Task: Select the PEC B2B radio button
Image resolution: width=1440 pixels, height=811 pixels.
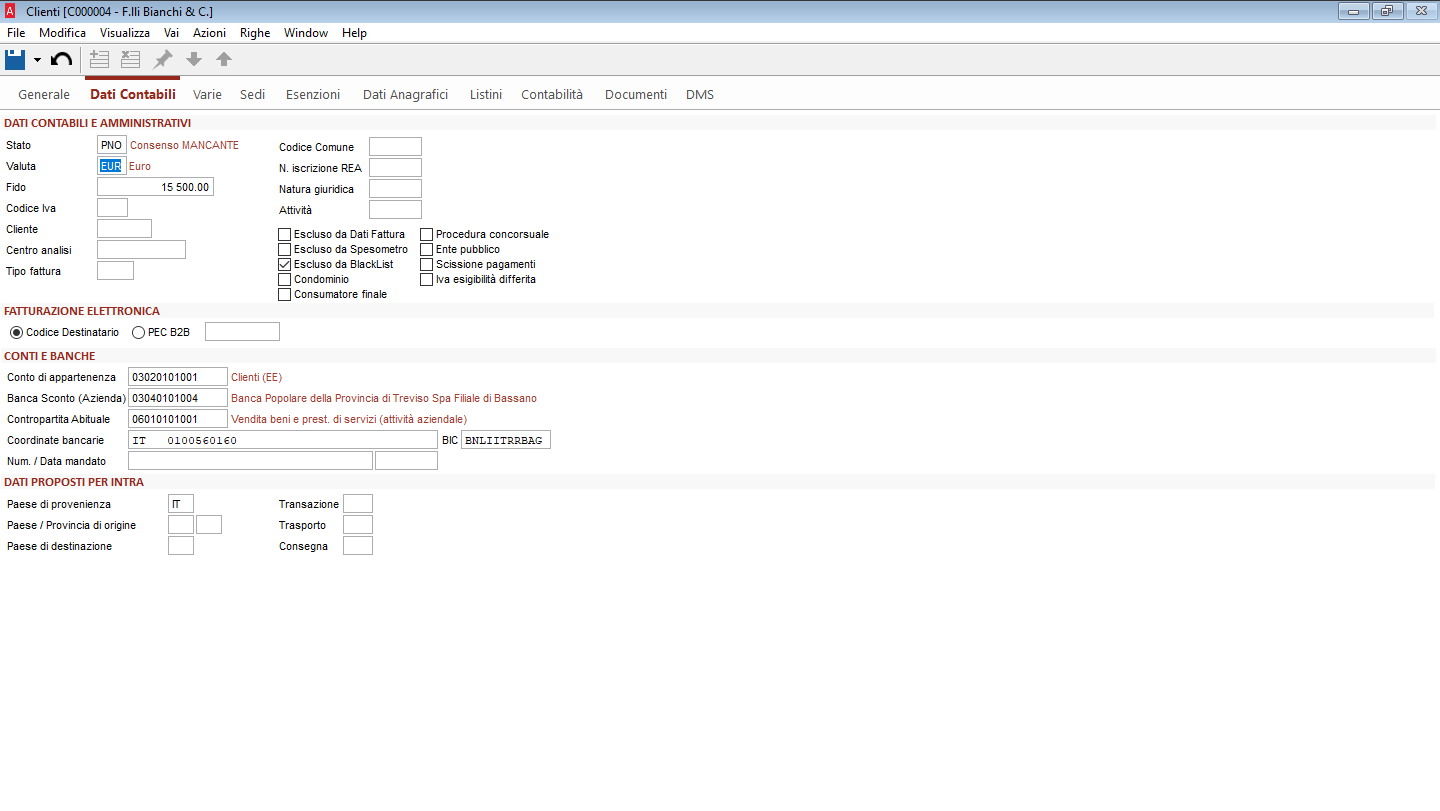Action: [x=138, y=332]
